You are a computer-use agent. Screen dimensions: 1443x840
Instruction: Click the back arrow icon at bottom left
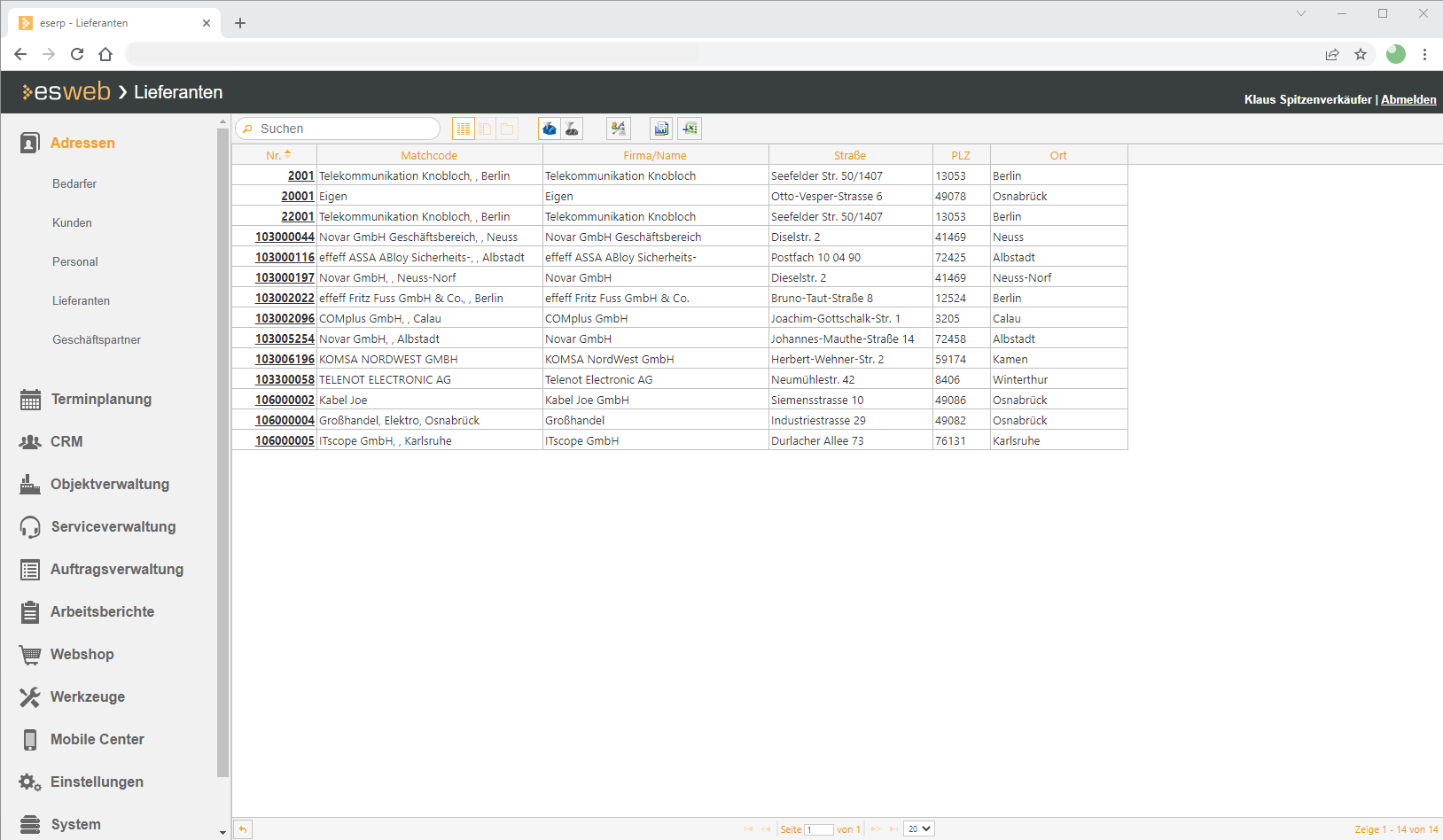click(x=243, y=829)
